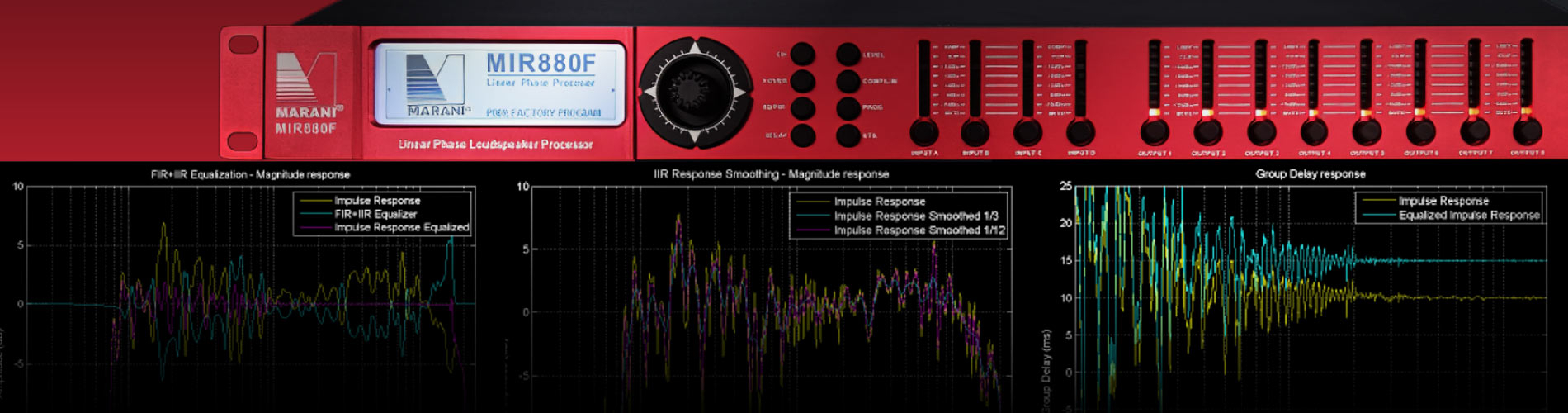Click 'MIR880F' title text in the LCD

(x=541, y=63)
